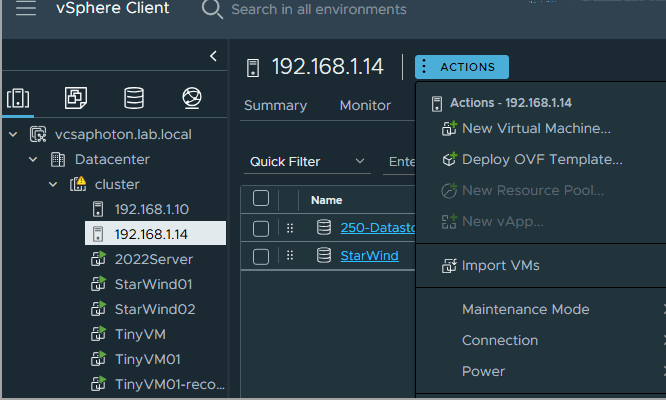Click the vCenter server icon
This screenshot has width=666, height=400.
pos(38,135)
